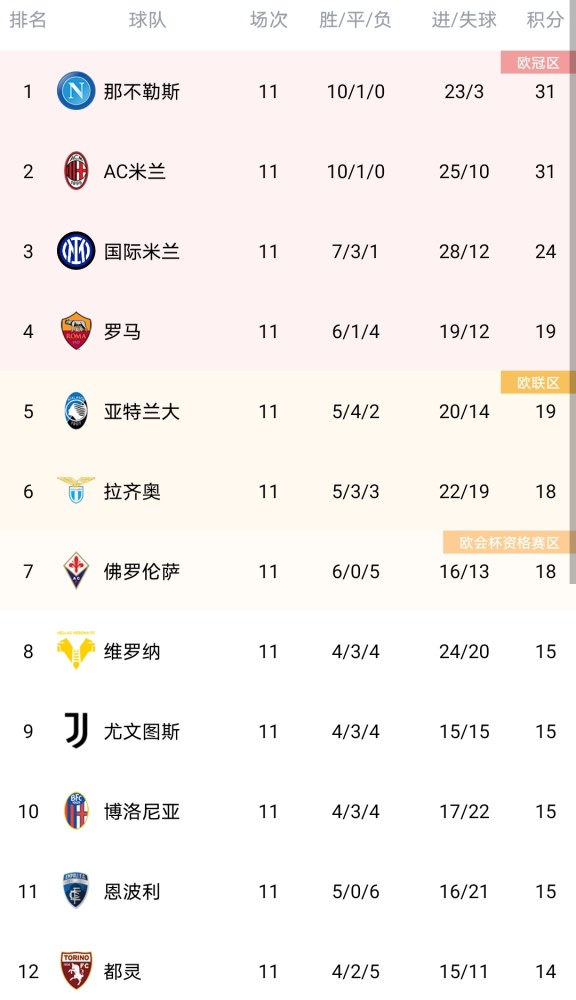Viewport: 576px width, 1000px height.
Task: Click the Napoli club logo
Action: (x=76, y=91)
